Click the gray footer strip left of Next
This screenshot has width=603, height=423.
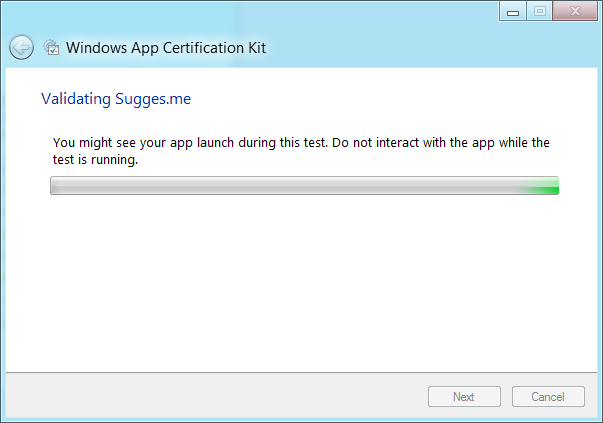[x=200, y=397]
